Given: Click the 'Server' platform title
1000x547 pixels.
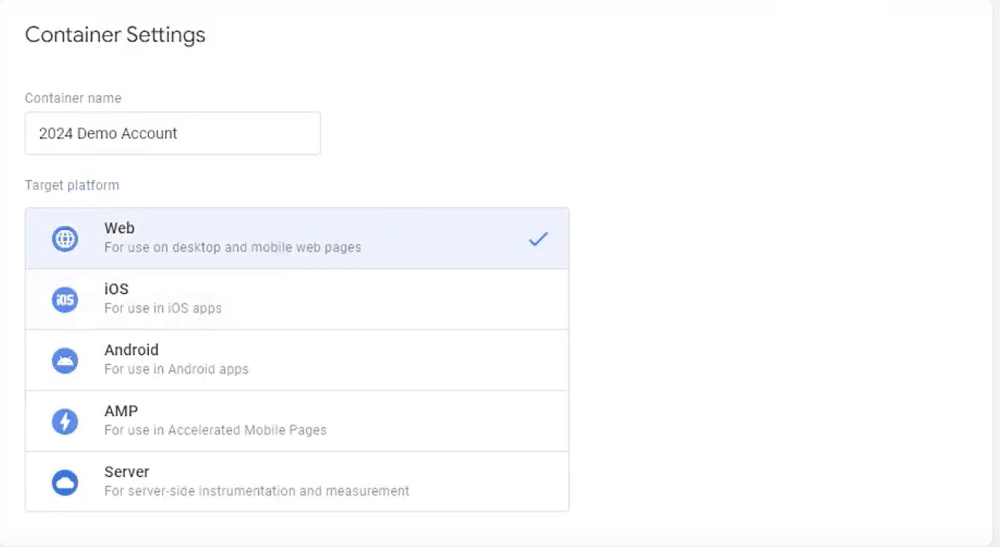Looking at the screenshot, I should point(127,472).
